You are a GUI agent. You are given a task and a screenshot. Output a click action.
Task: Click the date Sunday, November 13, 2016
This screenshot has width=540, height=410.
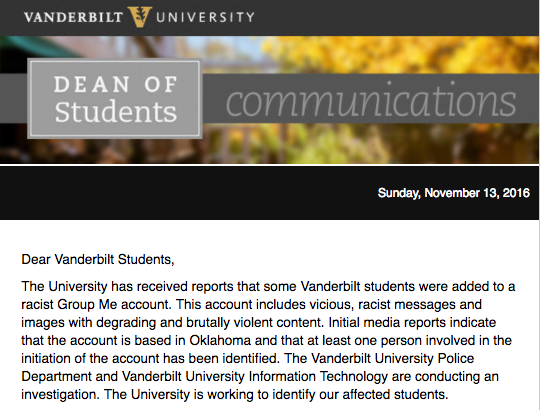coord(454,193)
